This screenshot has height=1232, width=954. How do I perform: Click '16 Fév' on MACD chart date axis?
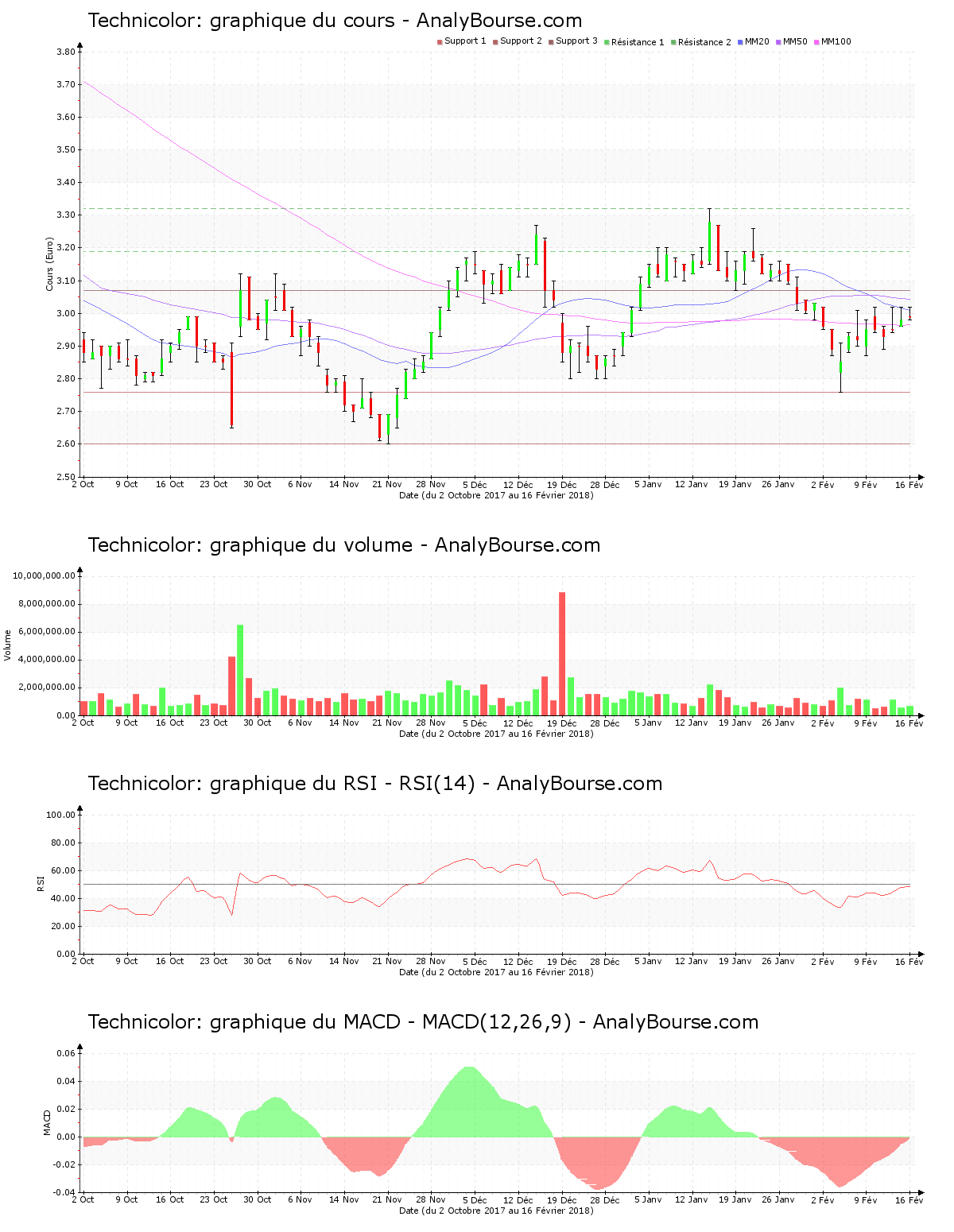(909, 1199)
